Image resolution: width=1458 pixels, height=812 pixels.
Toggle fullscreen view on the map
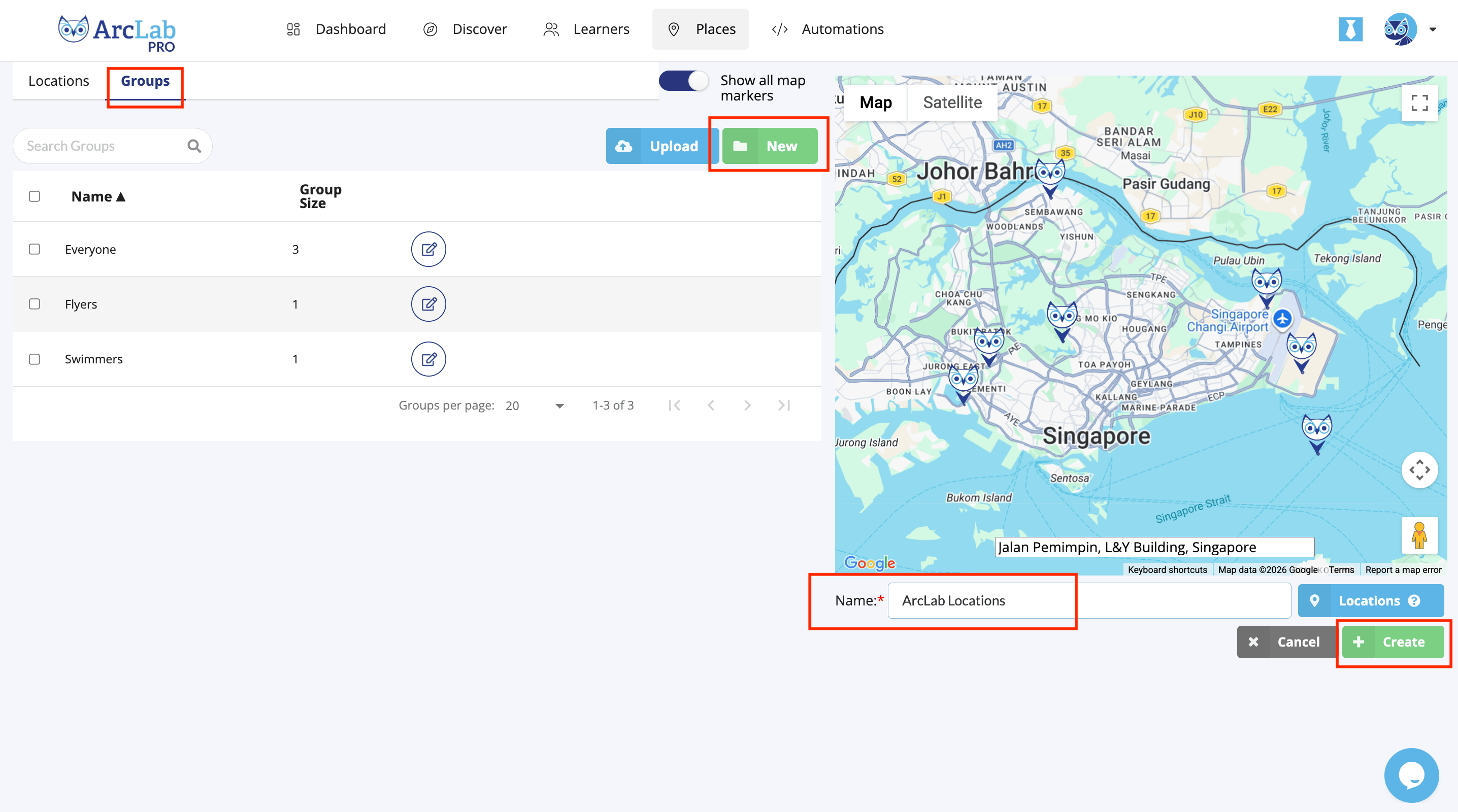pyautogui.click(x=1419, y=103)
